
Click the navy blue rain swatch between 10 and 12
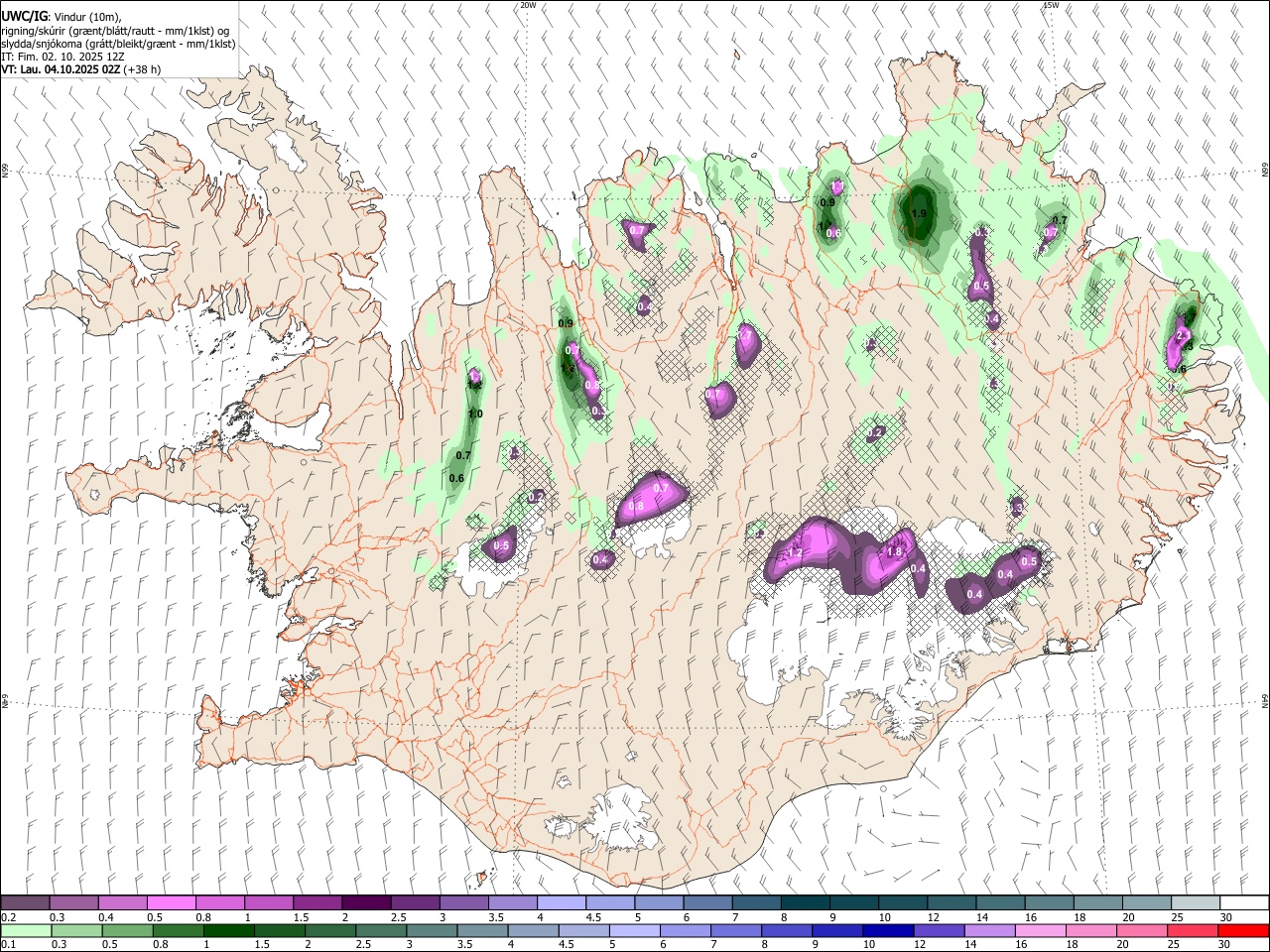pos(887,930)
